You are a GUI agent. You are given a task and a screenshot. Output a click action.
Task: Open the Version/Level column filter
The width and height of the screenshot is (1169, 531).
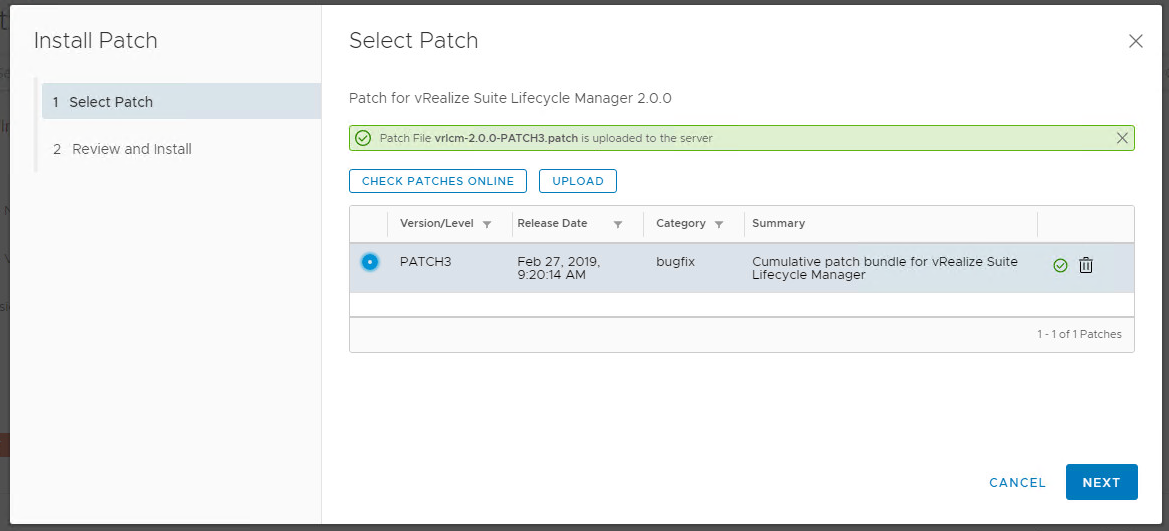(x=487, y=224)
